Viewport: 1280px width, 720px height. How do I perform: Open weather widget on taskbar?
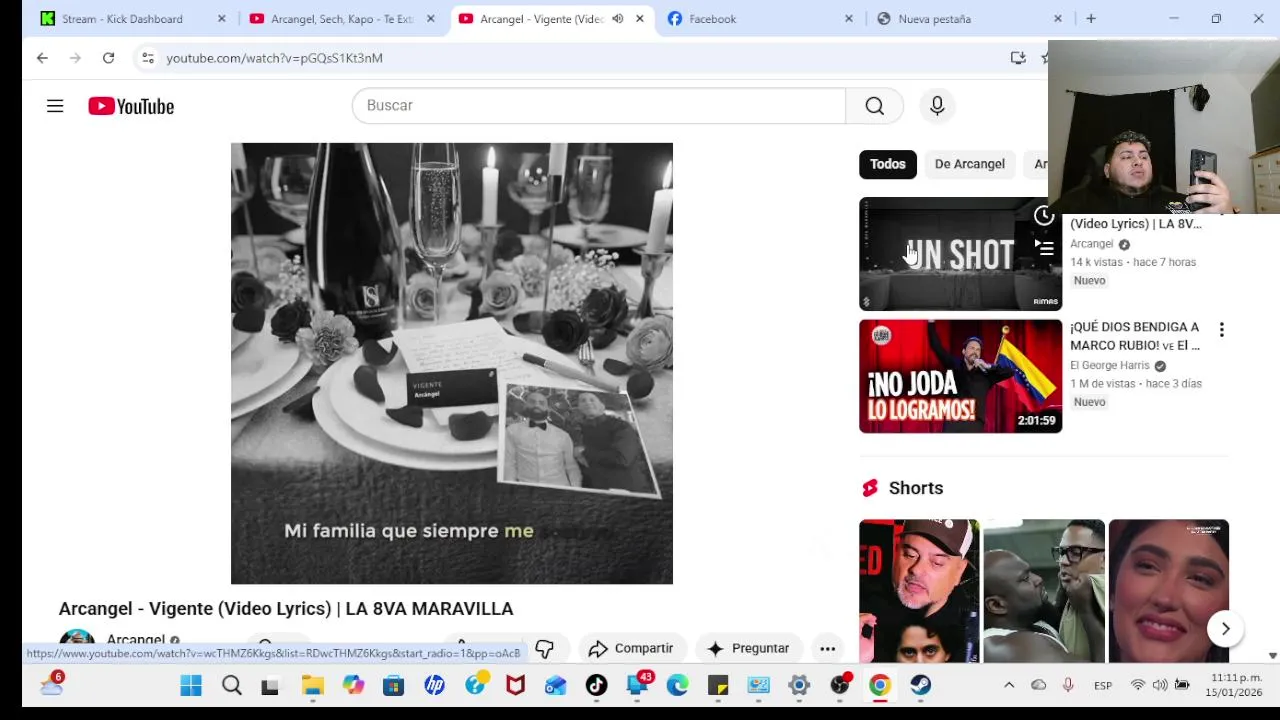click(51, 684)
